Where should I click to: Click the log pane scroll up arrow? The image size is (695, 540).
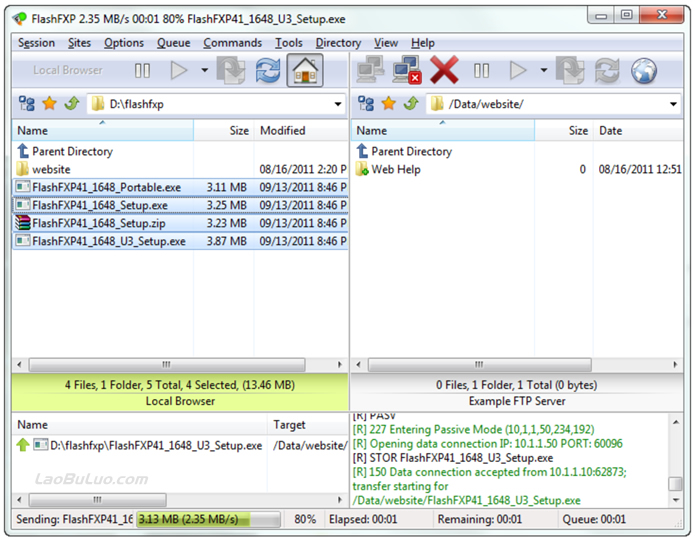coord(675,422)
